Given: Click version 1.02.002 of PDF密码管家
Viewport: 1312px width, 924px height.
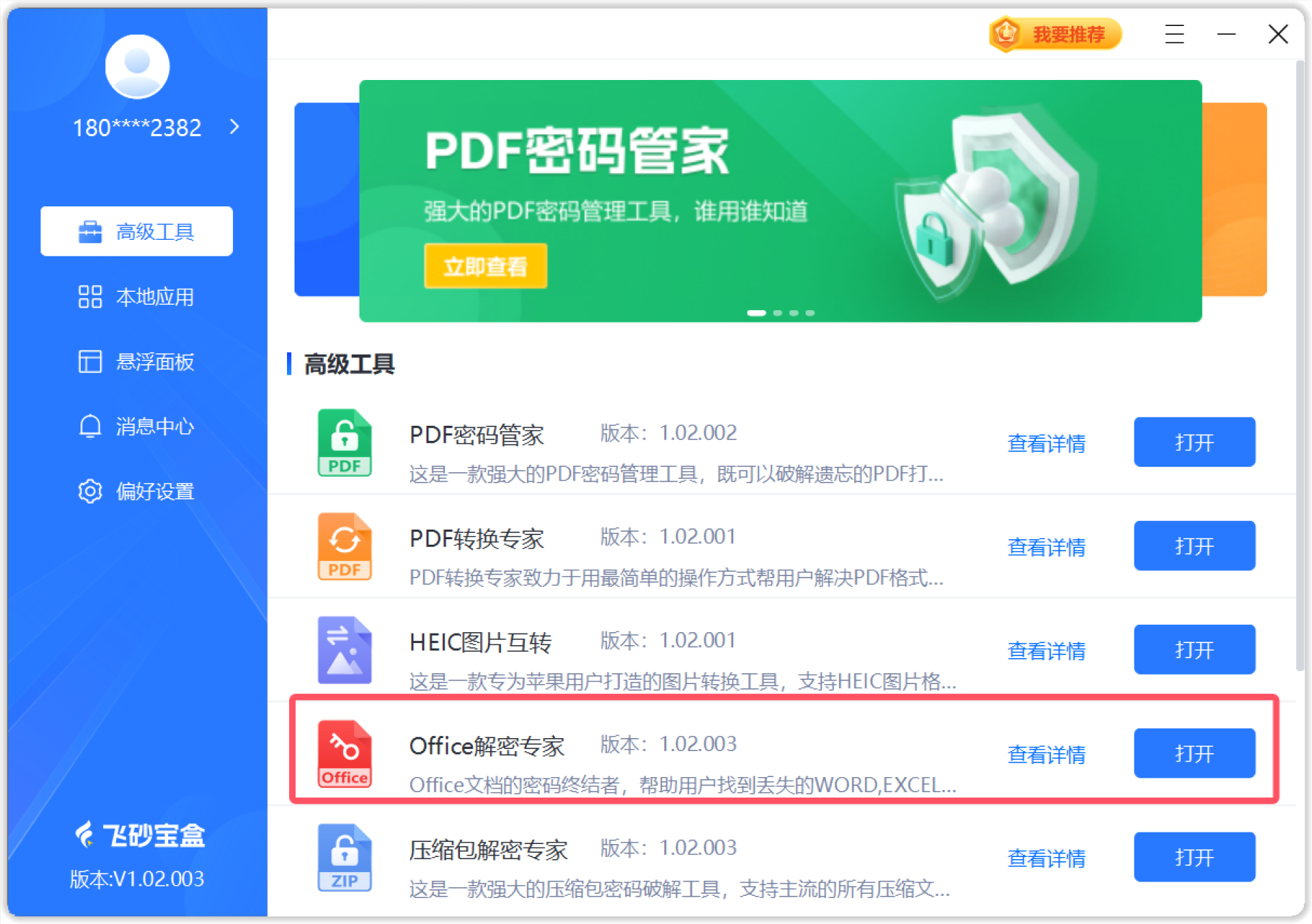Looking at the screenshot, I should point(669,433).
